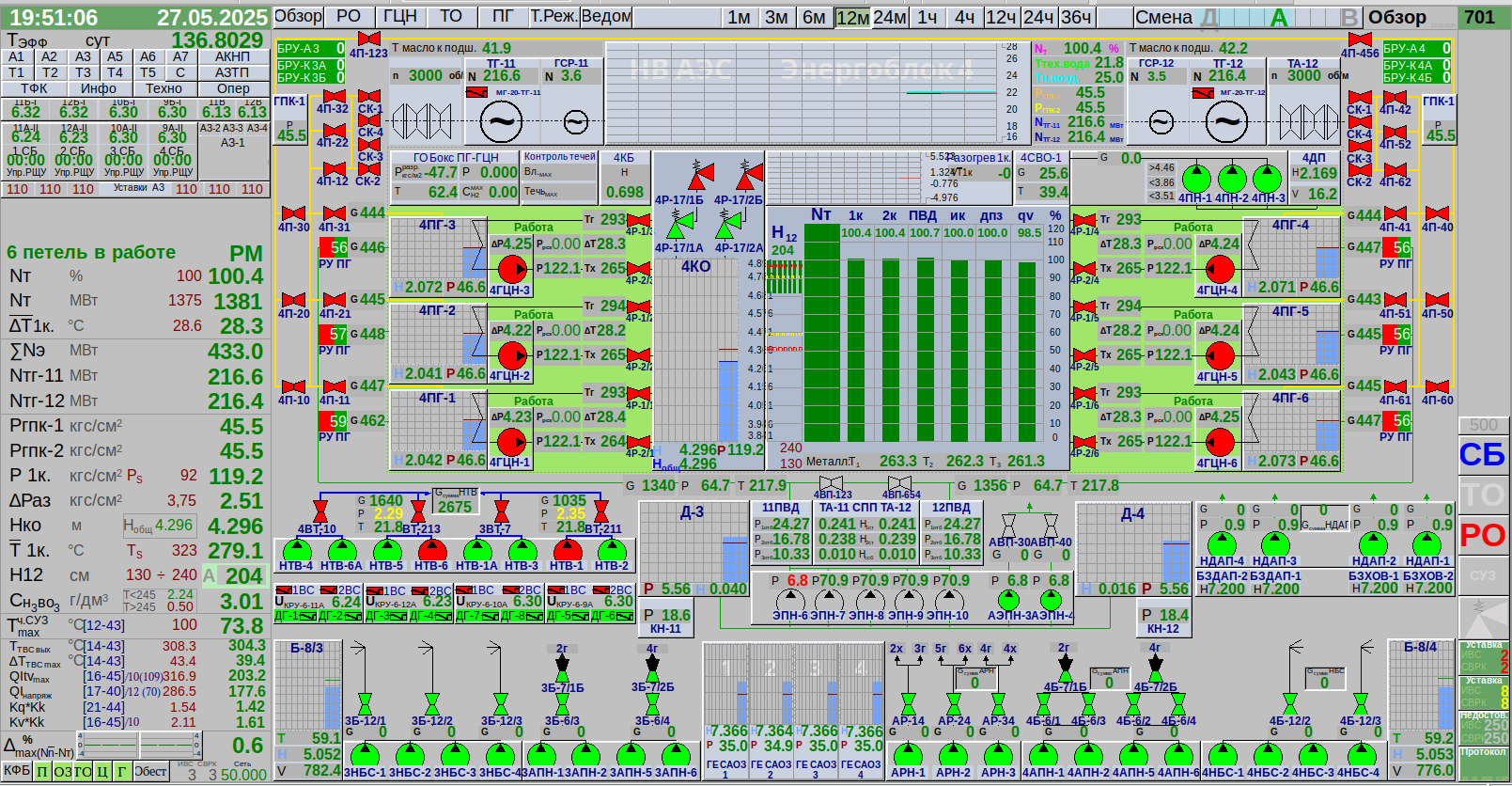Click the red НТВ-6 pump icon
The width and height of the screenshot is (1512, 786).
pos(432,549)
